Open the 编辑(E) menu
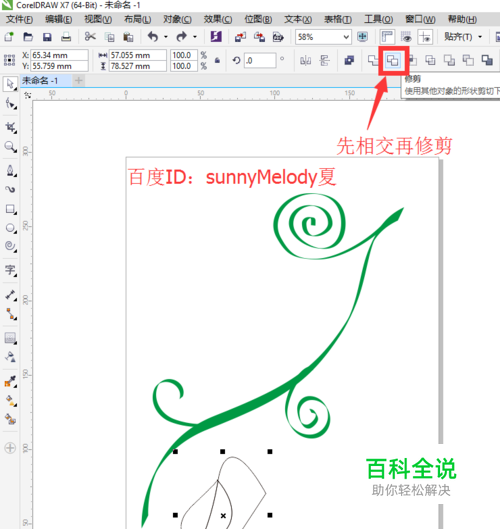Image resolution: width=500 pixels, height=529 pixels. 58,19
